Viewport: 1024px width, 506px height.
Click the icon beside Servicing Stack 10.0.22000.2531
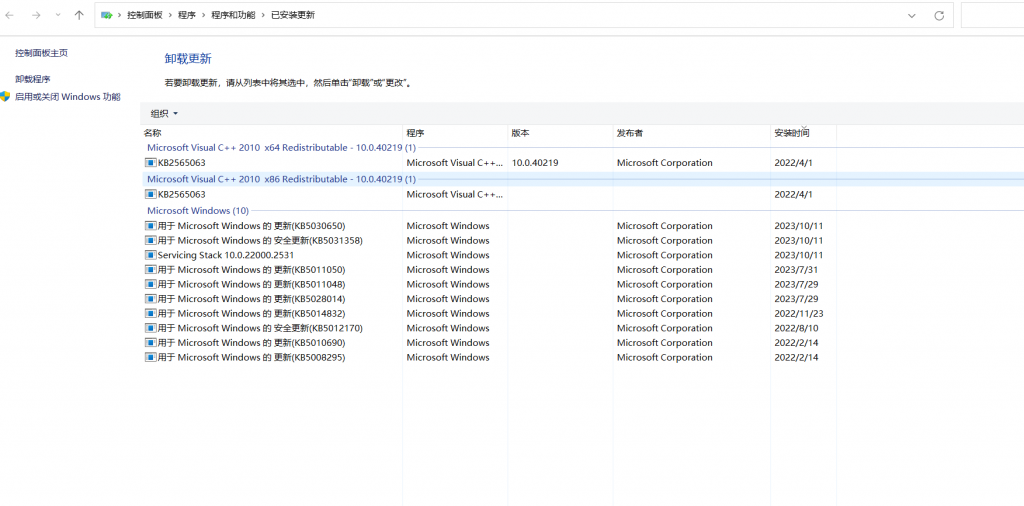pos(151,255)
